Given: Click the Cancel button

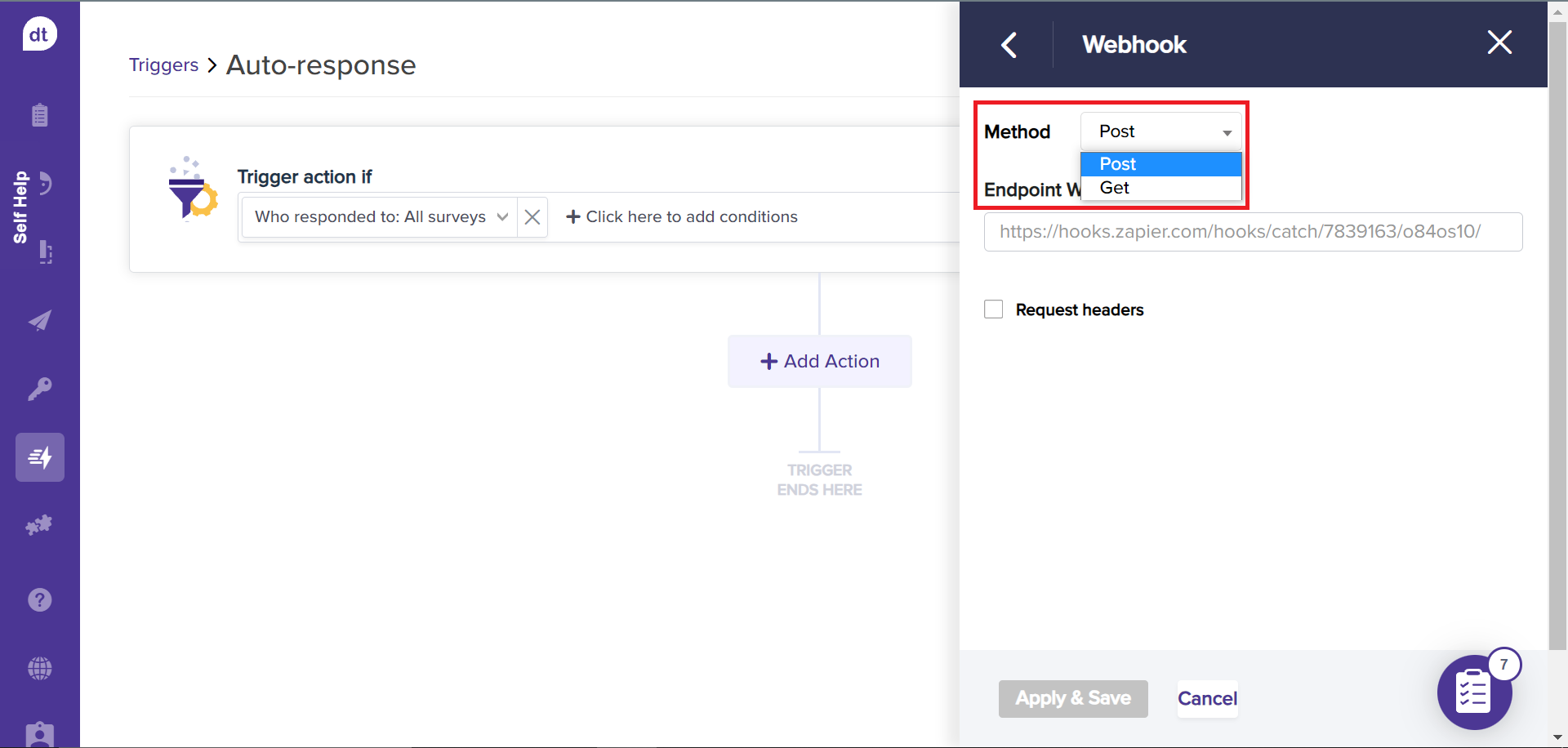Looking at the screenshot, I should coord(1207,699).
